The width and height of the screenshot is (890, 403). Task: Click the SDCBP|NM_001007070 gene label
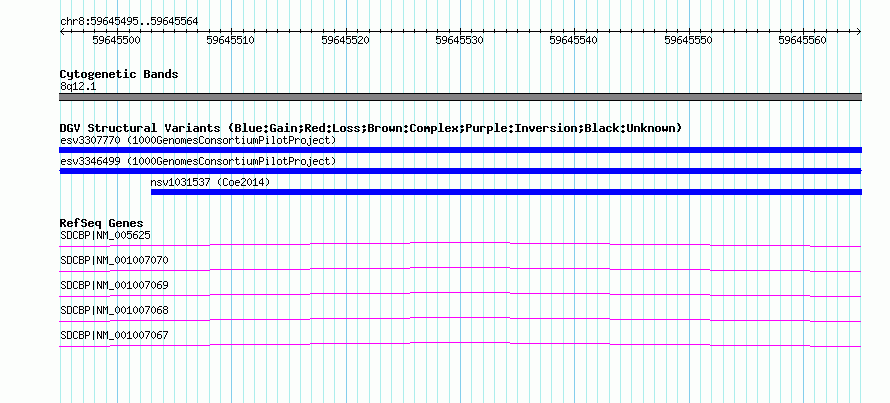[114, 261]
